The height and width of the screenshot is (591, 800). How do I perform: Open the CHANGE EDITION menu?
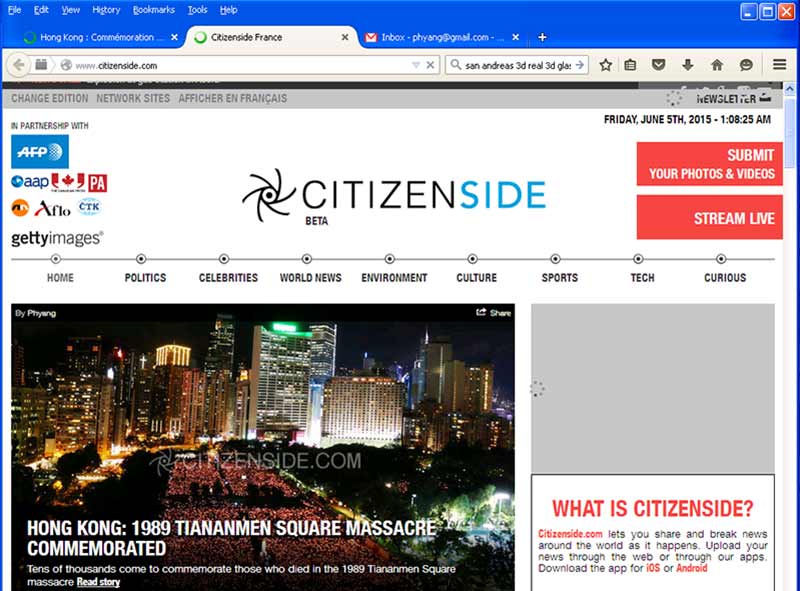(x=49, y=98)
